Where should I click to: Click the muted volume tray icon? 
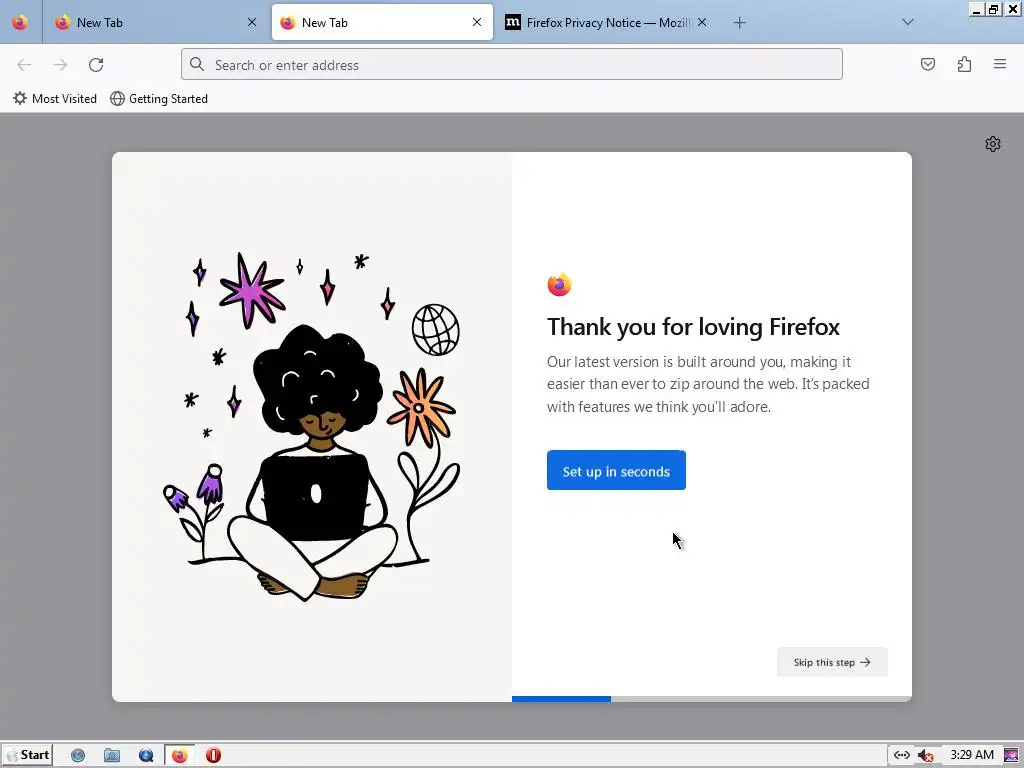925,756
